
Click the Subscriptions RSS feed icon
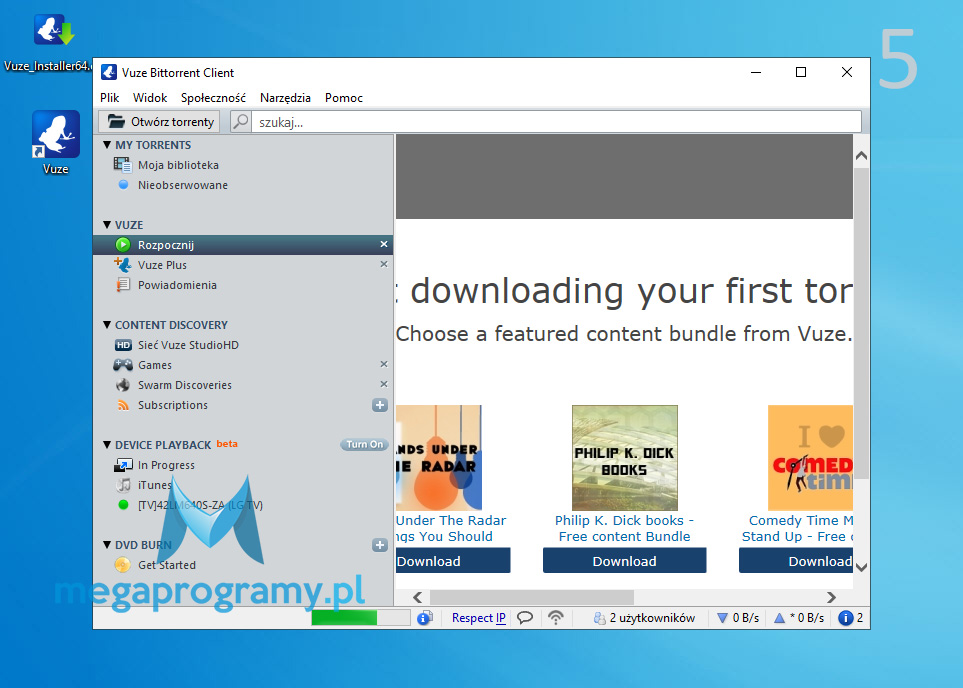[x=122, y=405]
